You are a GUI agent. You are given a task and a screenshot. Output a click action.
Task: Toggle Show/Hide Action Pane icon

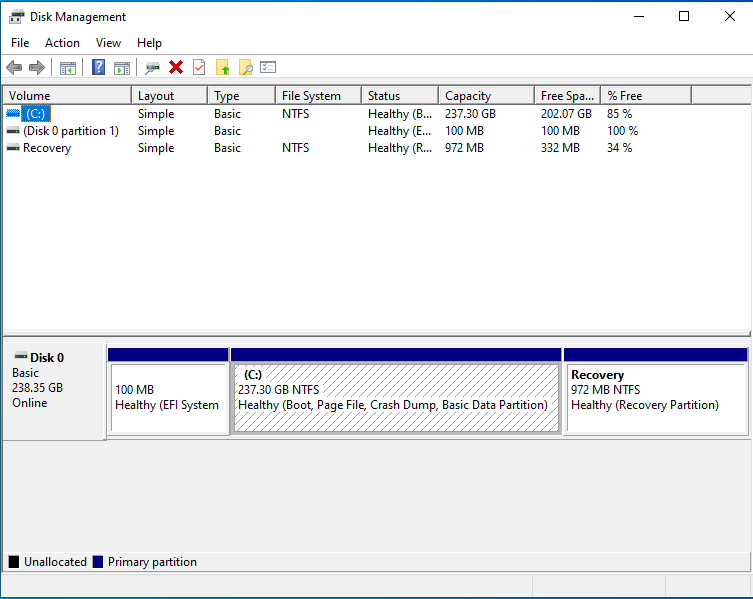tap(122, 68)
